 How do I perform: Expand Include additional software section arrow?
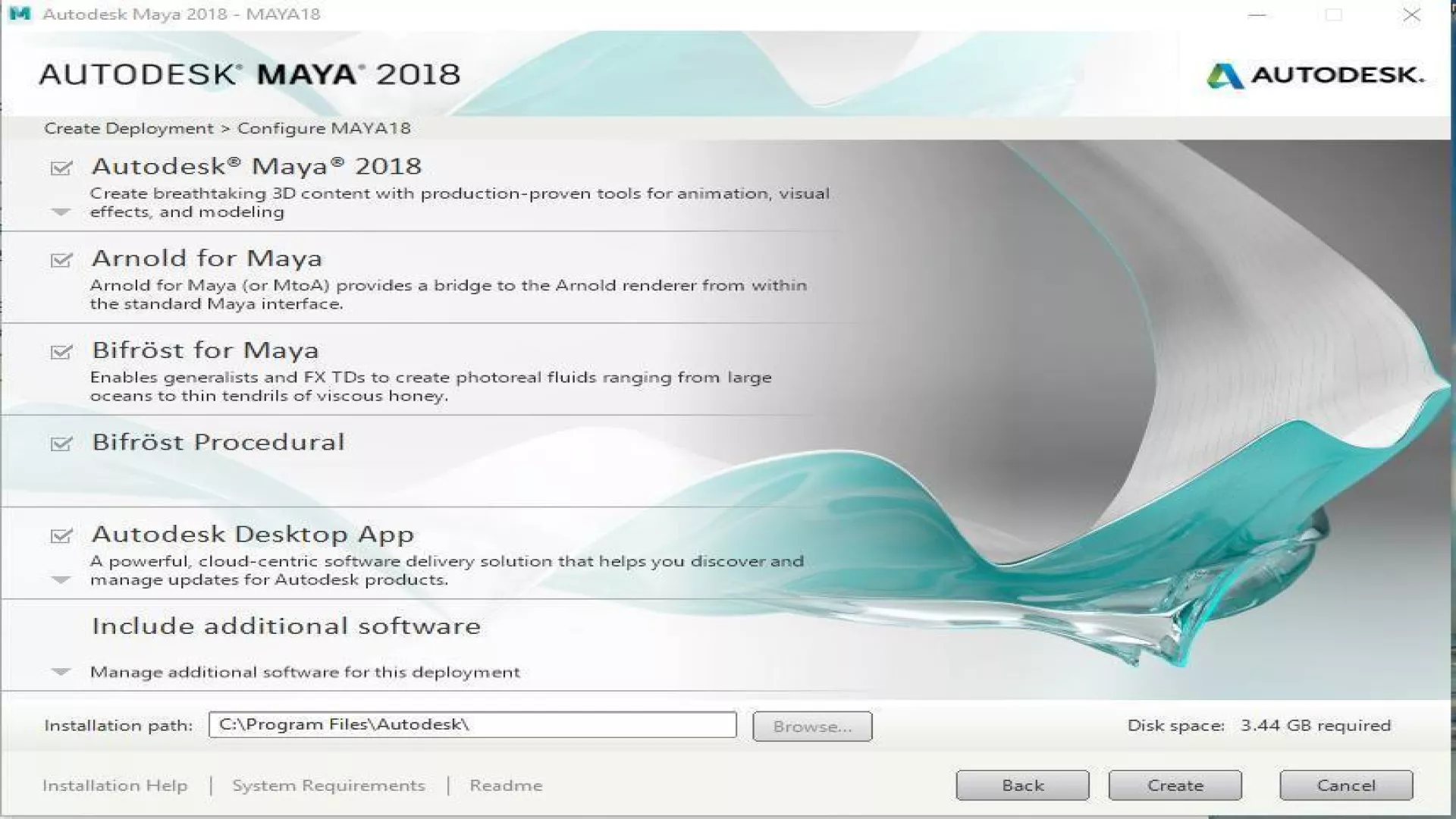61,672
